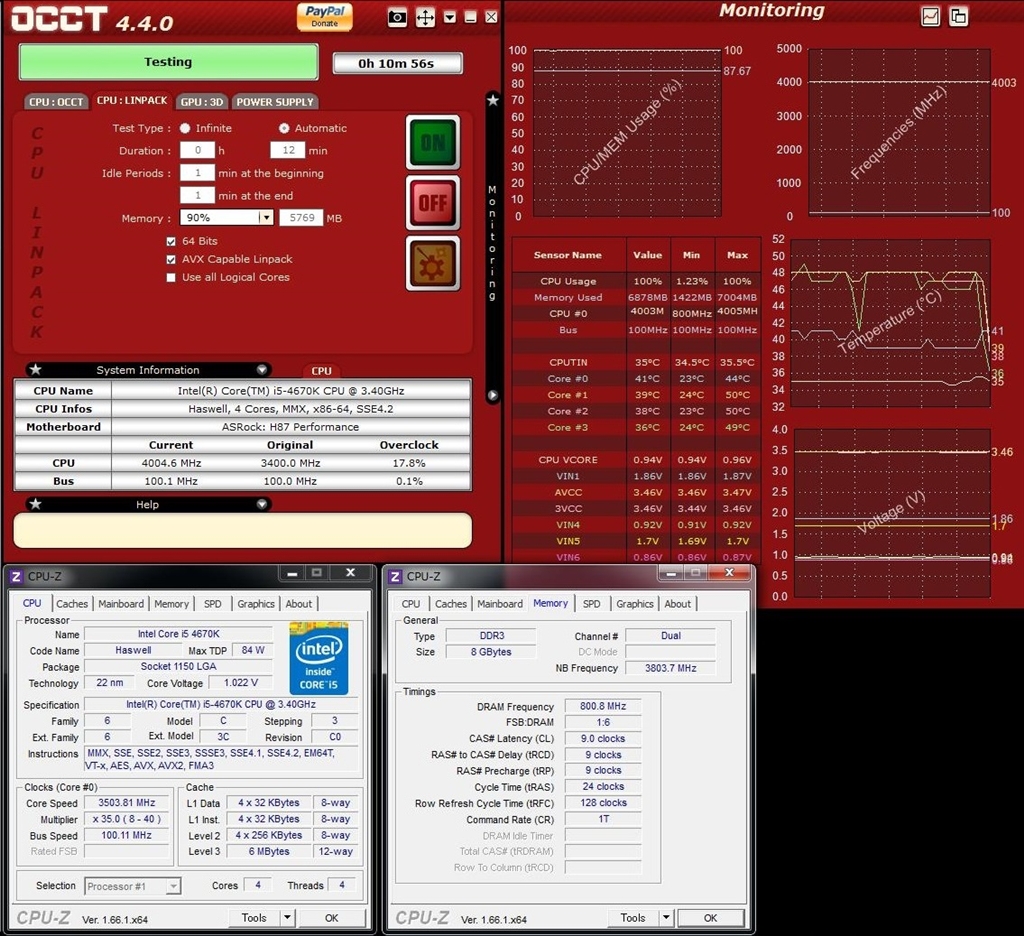The width and height of the screenshot is (1024, 936).
Task: Click the arrow at bottom of Monitoring strip
Action: click(493, 395)
